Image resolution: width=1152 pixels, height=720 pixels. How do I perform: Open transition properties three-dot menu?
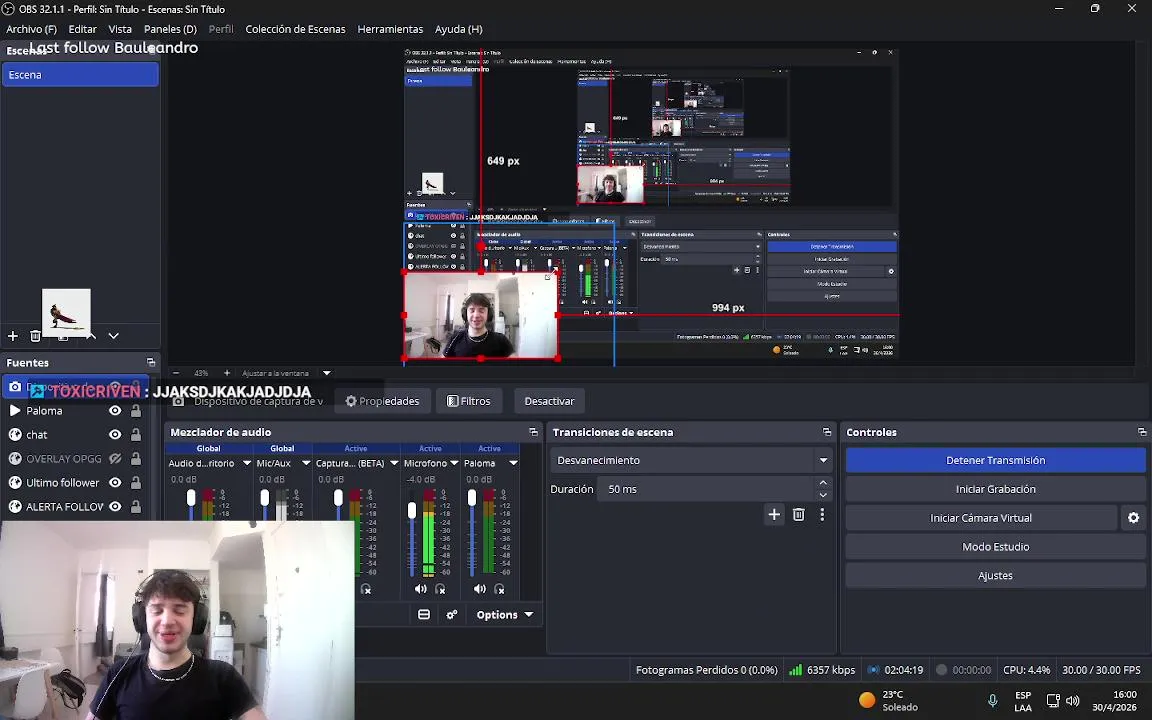click(x=822, y=514)
